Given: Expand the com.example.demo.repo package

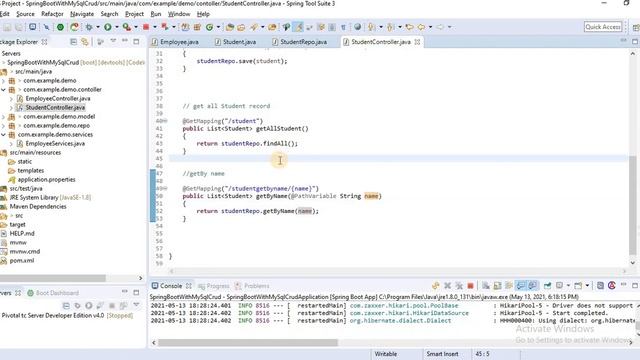Looking at the screenshot, I should pyautogui.click(x=4, y=126).
